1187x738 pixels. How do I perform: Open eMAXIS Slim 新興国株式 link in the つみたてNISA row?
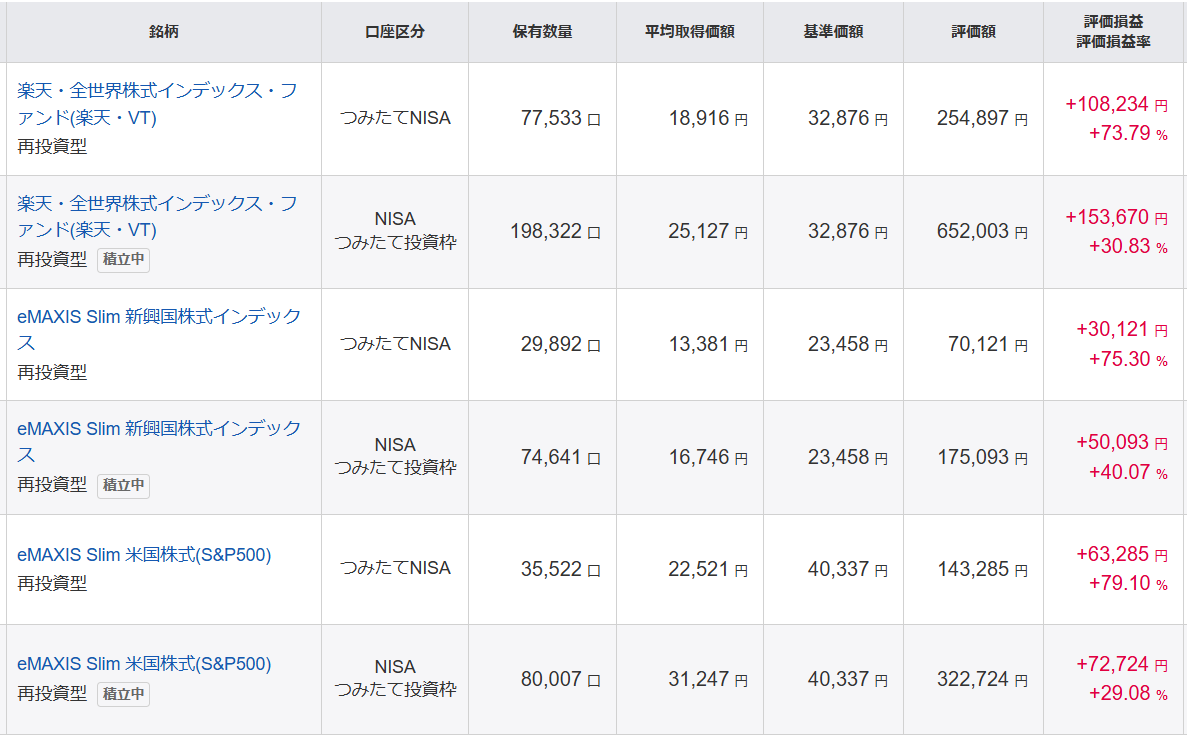tap(159, 329)
